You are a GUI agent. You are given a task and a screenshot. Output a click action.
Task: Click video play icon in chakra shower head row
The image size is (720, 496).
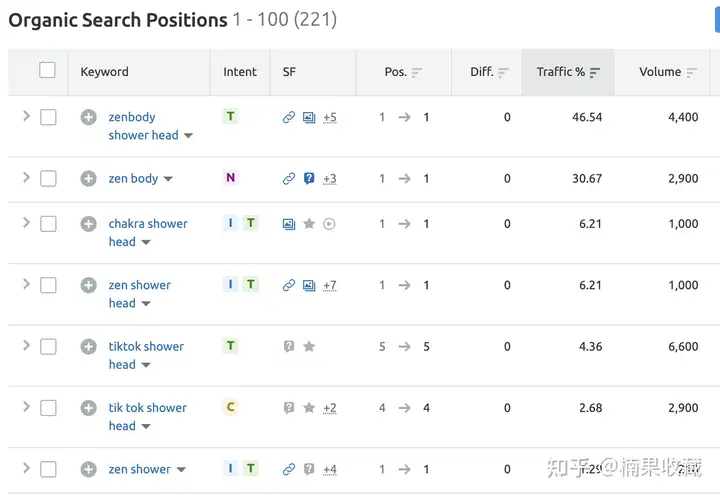[x=329, y=224]
